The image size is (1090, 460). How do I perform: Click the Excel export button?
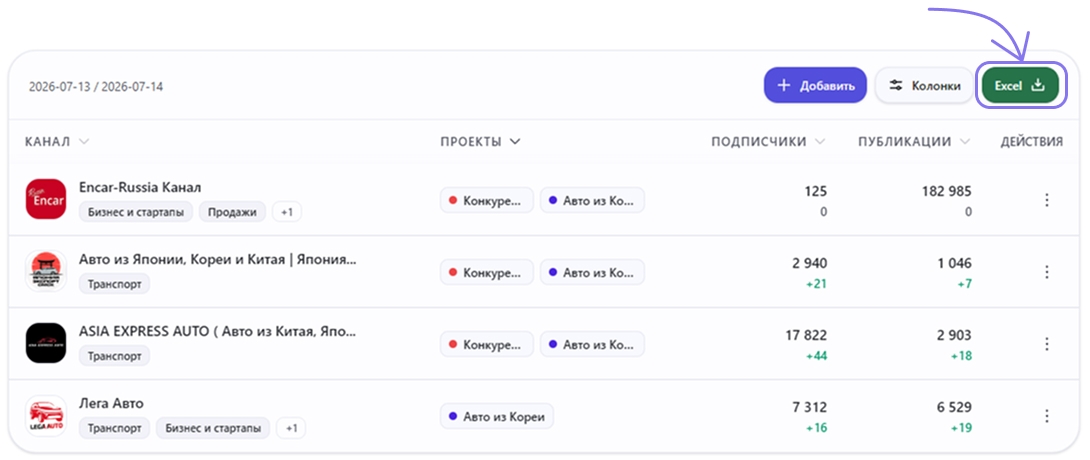[1020, 86]
